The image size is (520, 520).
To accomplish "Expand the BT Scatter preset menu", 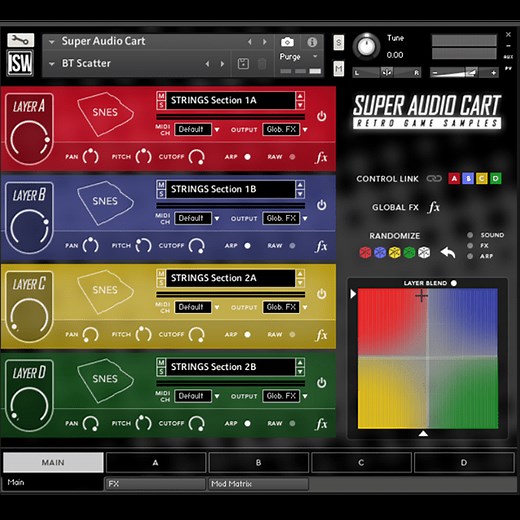I will click(x=52, y=64).
